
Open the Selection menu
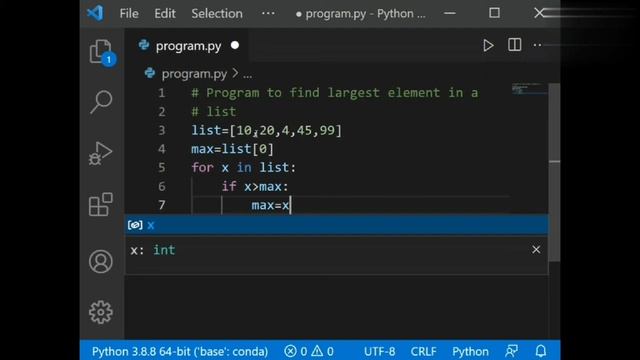click(217, 13)
